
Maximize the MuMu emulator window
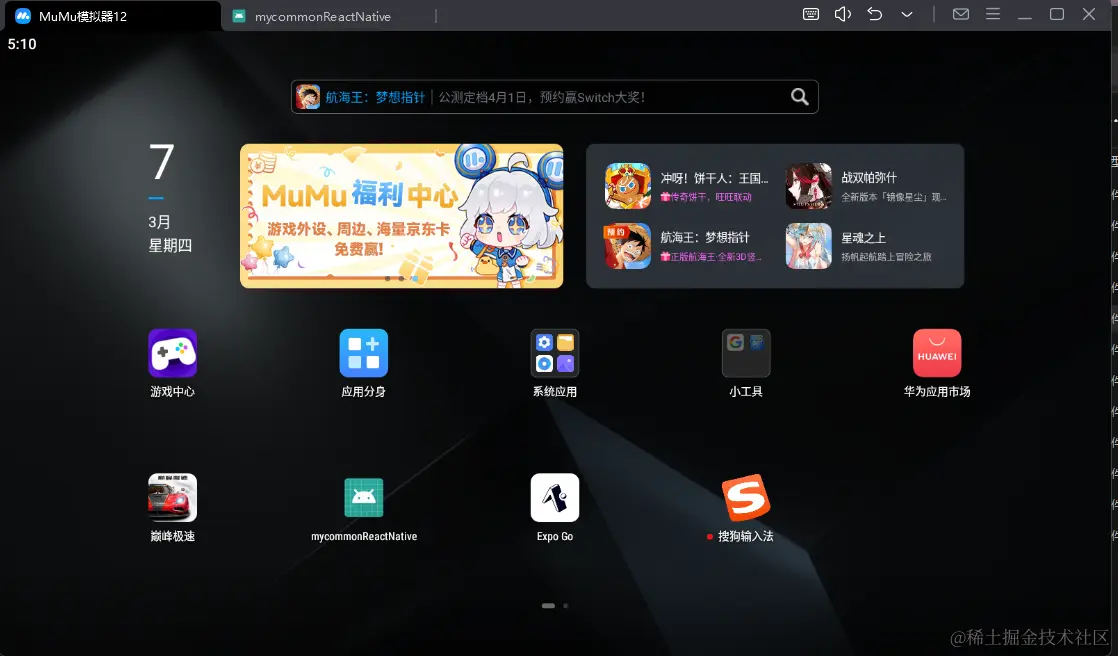(1057, 14)
